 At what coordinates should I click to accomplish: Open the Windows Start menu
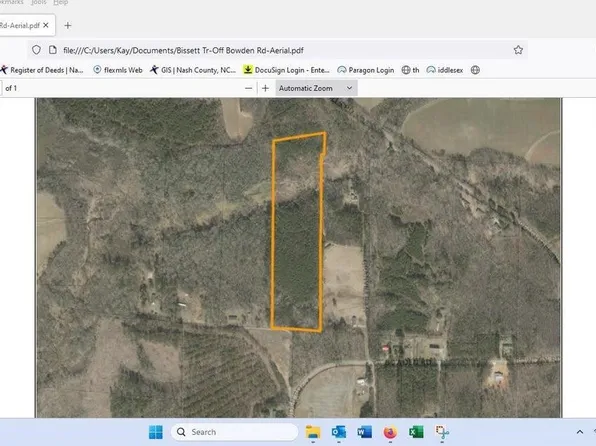click(x=156, y=432)
